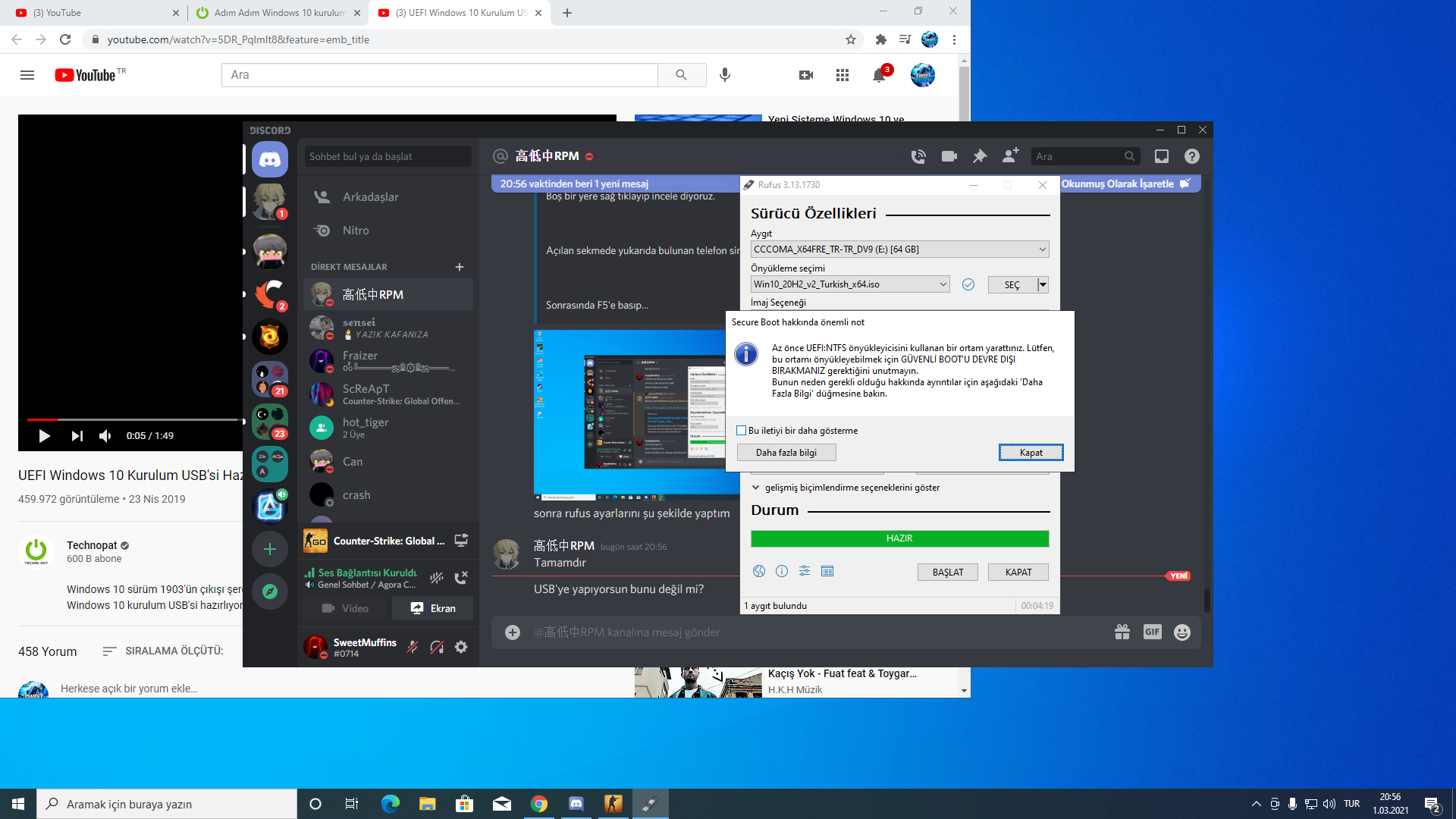
Task: Check 'Bu iletiyi bir daha gösterme' box
Action: [742, 431]
